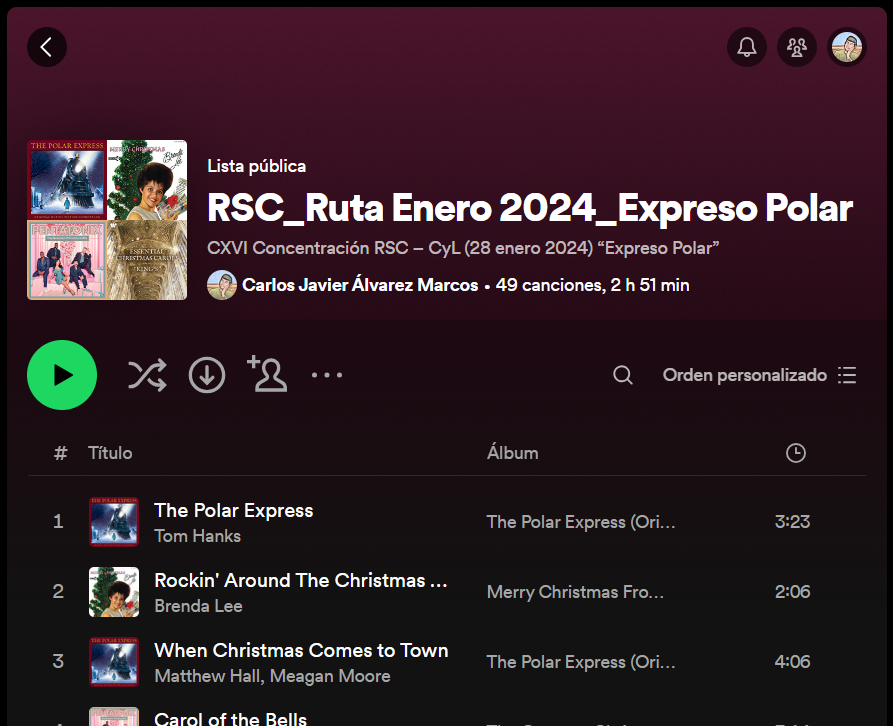The width and height of the screenshot is (893, 726).
Task: Click the # column header
Action: point(60,453)
